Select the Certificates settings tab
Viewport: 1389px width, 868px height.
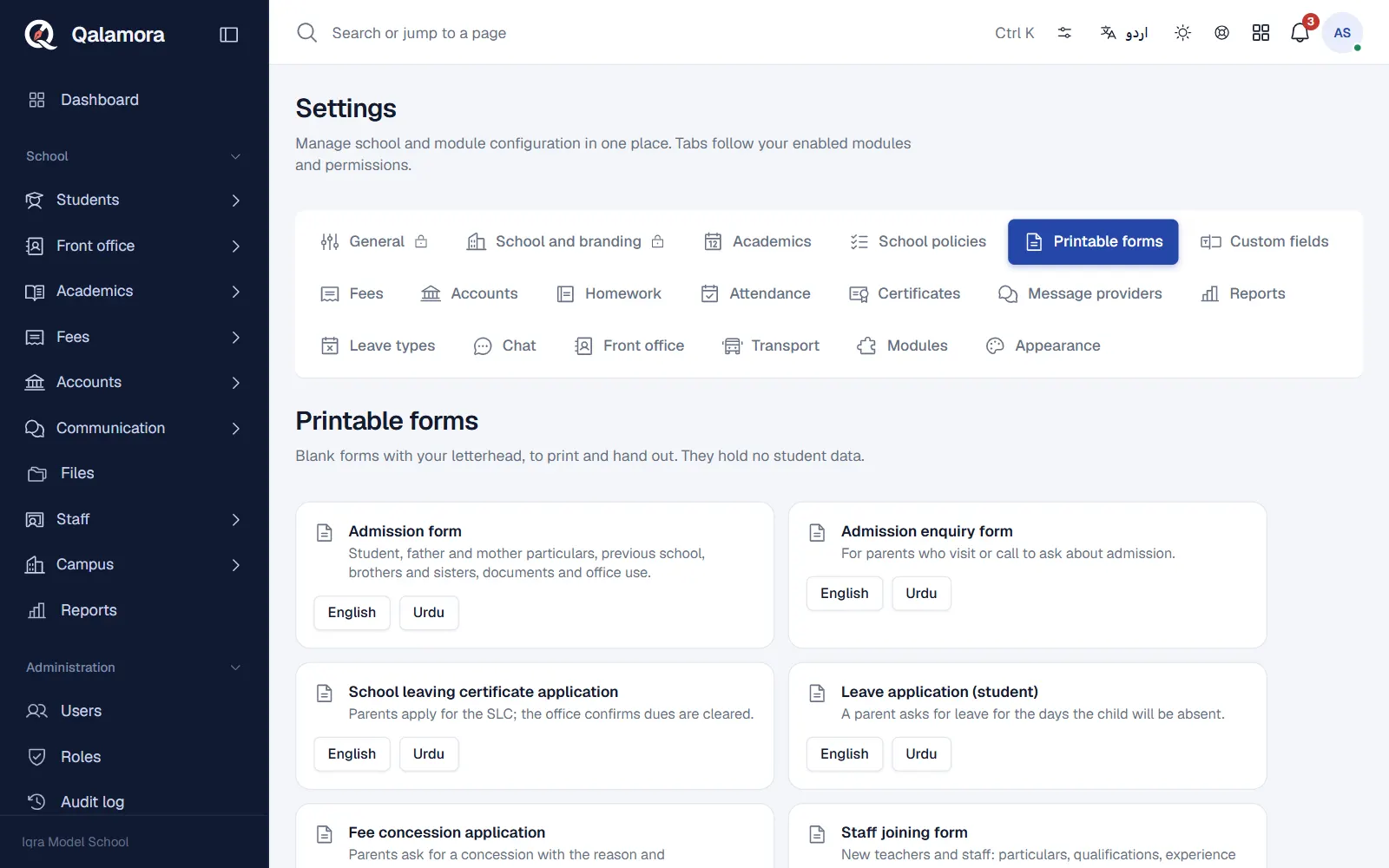tap(905, 293)
